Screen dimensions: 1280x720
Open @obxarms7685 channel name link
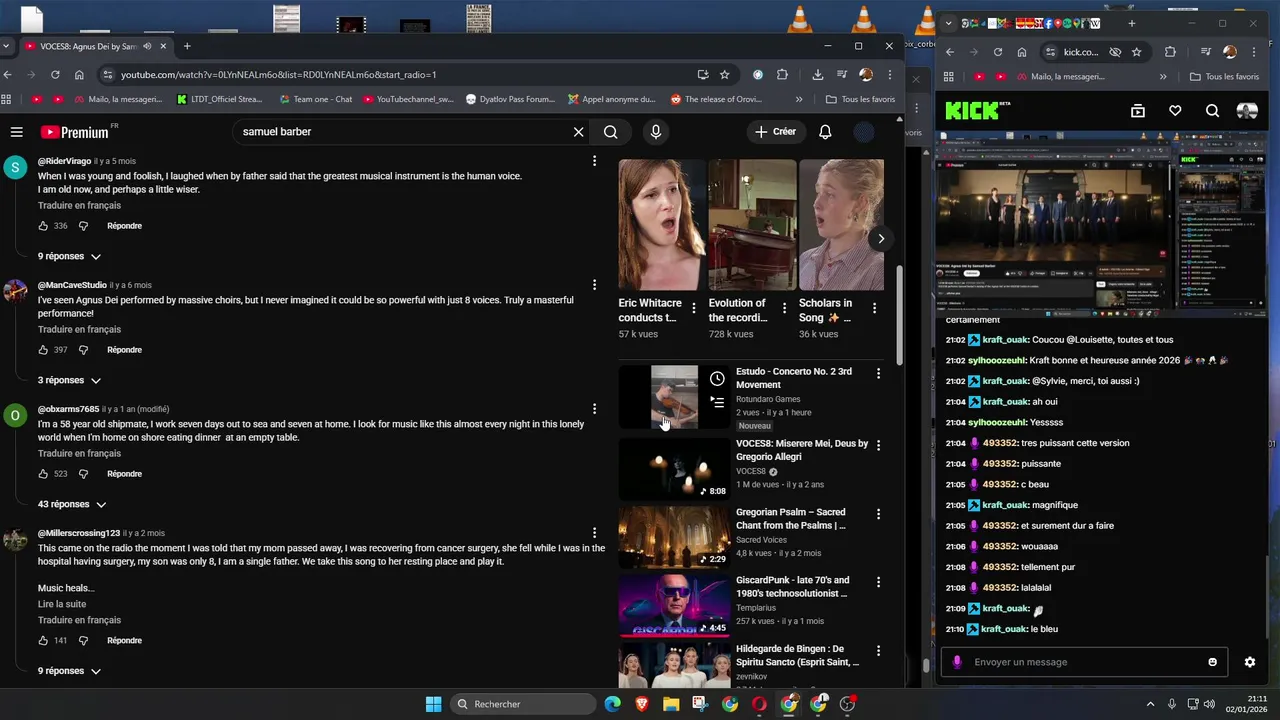pos(68,409)
